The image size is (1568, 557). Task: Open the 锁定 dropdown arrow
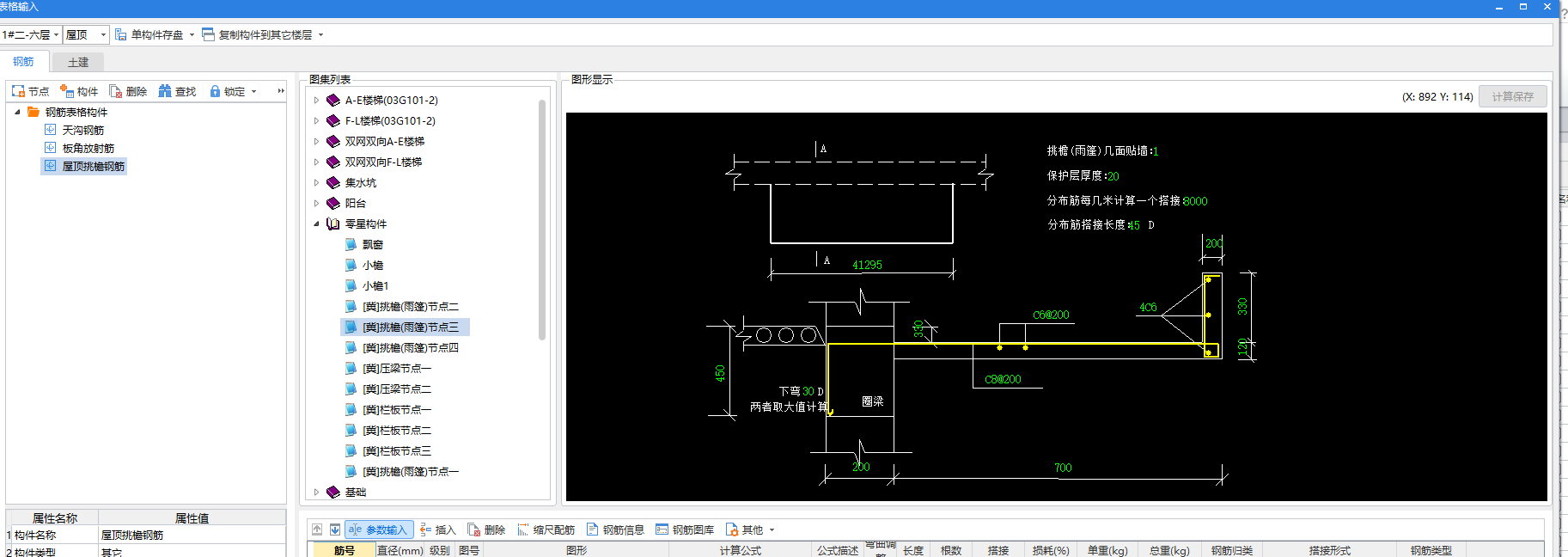point(253,91)
